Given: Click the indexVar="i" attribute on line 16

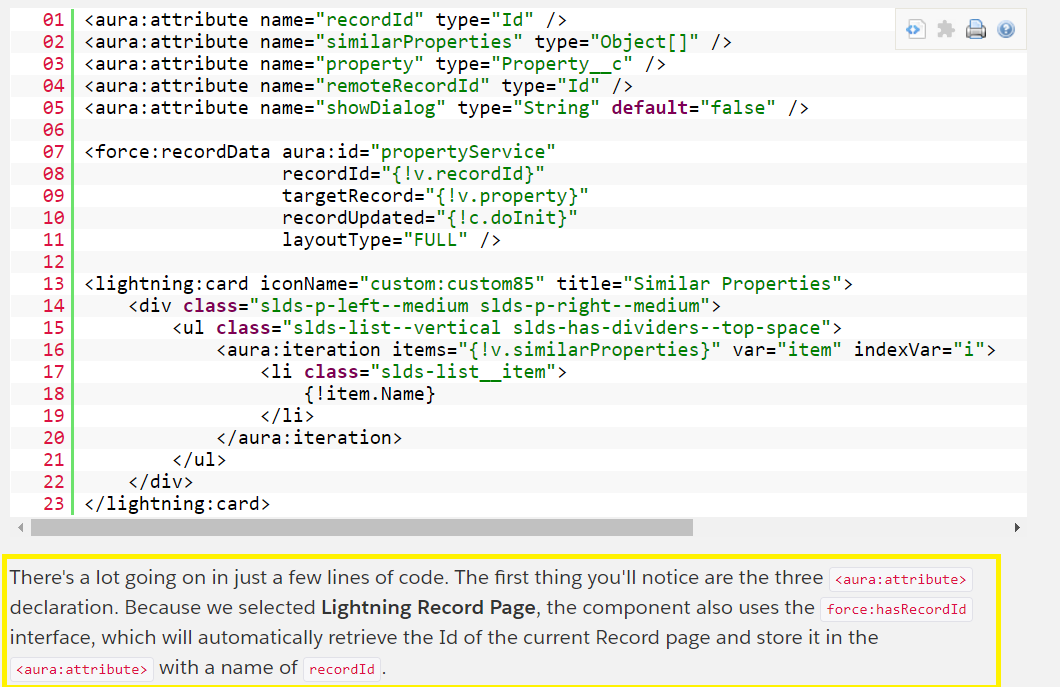Looking at the screenshot, I should [x=919, y=350].
